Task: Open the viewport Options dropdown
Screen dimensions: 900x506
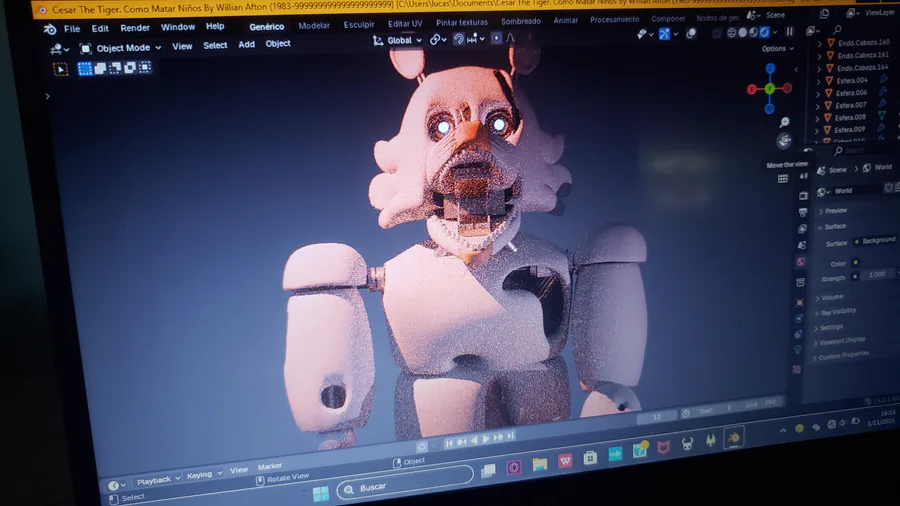Action: (x=778, y=49)
